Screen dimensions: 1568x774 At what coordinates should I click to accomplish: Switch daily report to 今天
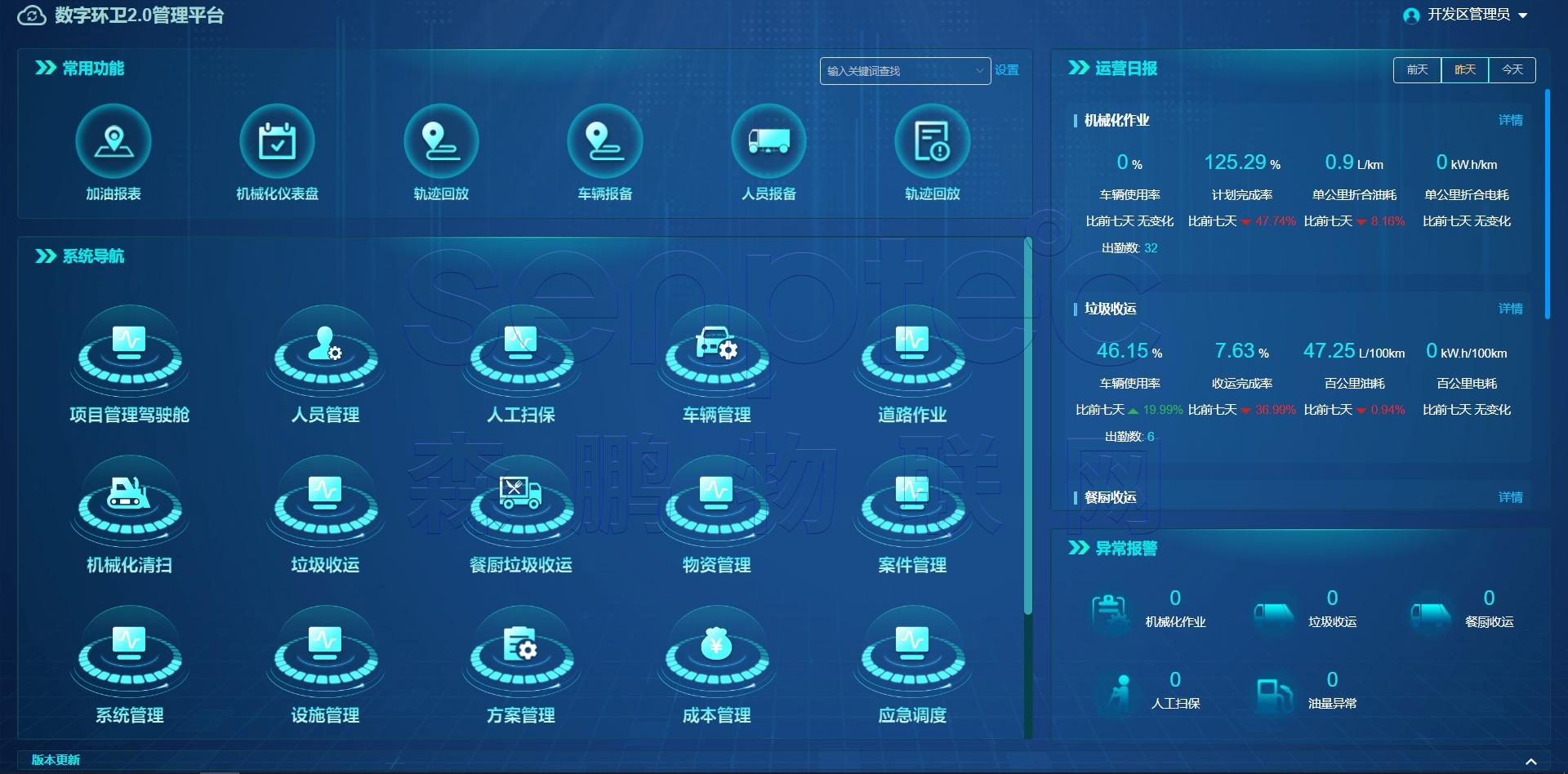pos(1512,70)
